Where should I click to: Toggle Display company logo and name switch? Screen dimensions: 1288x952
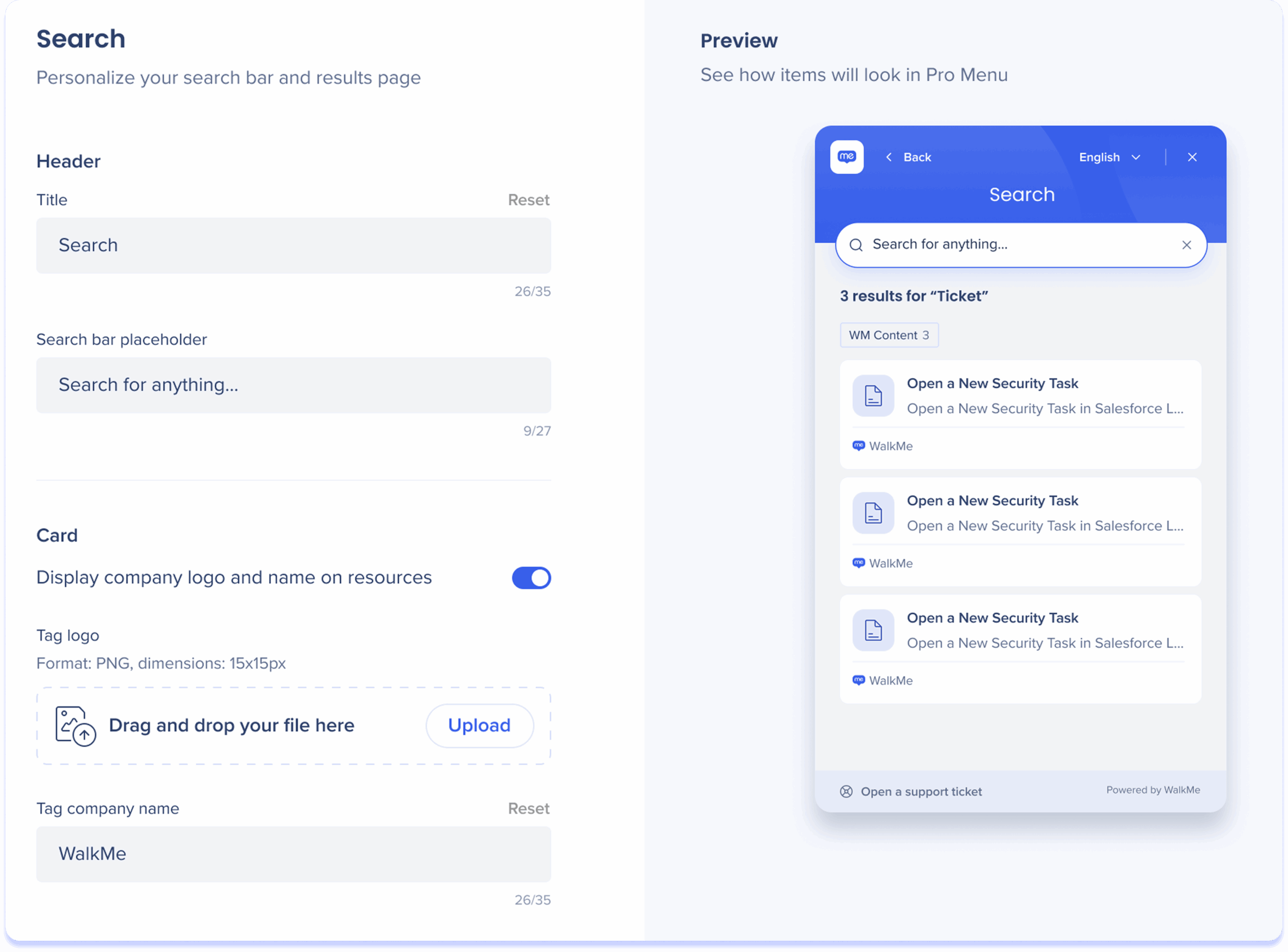coord(531,578)
